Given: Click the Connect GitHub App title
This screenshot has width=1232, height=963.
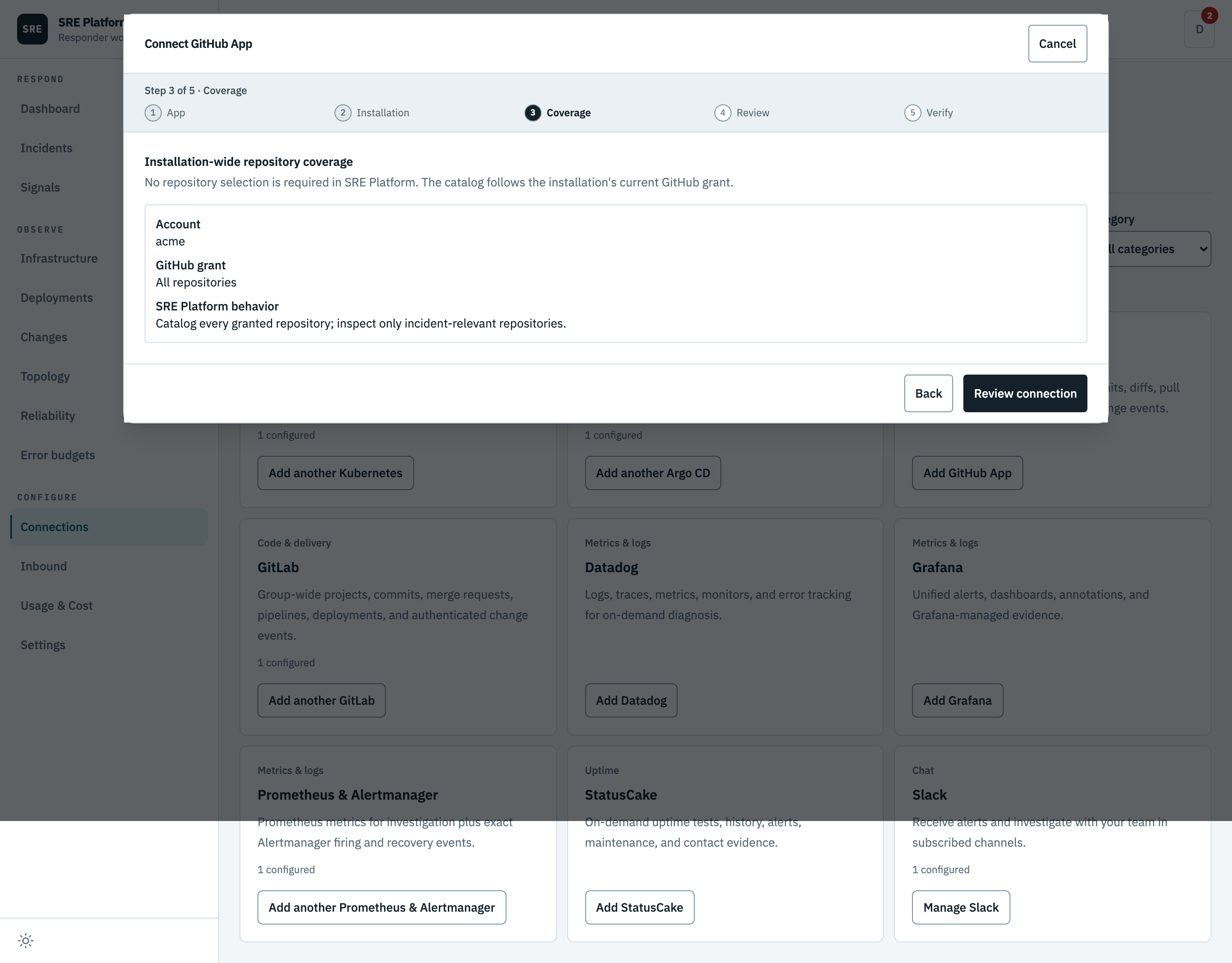Looking at the screenshot, I should pos(198,44).
